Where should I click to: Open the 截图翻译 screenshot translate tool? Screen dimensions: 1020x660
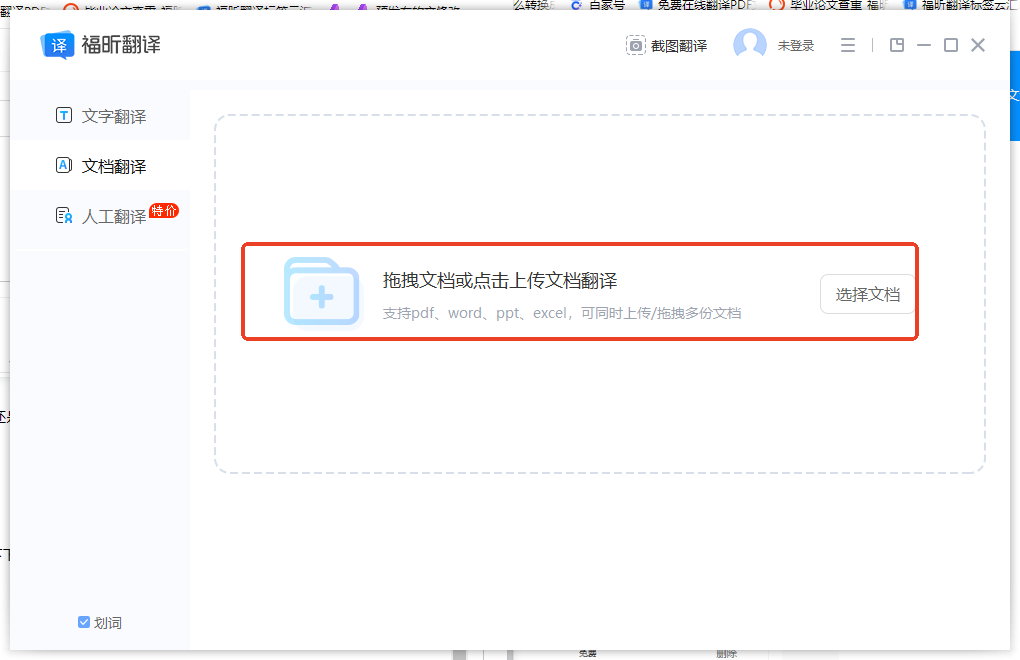point(666,46)
